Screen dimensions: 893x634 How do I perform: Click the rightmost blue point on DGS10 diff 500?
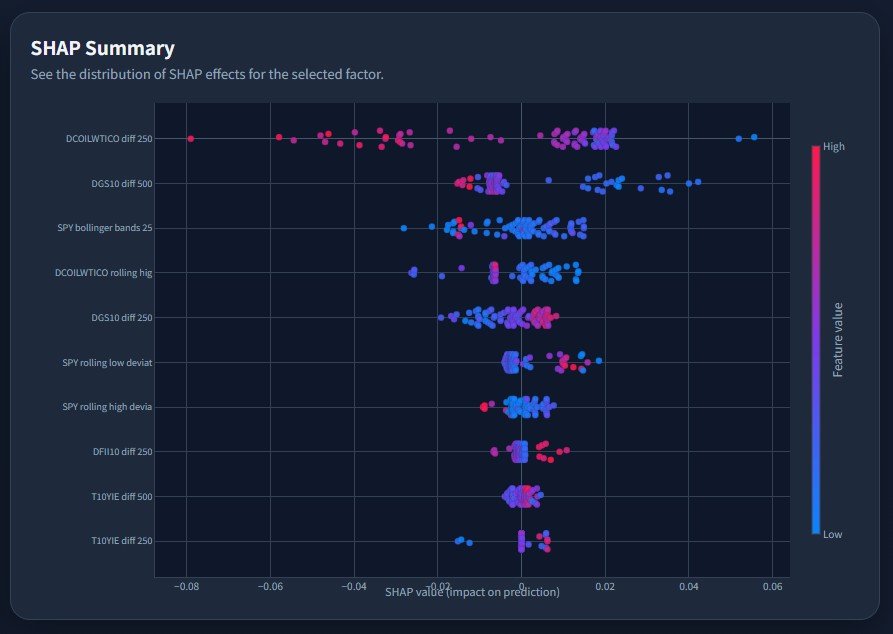(x=698, y=182)
